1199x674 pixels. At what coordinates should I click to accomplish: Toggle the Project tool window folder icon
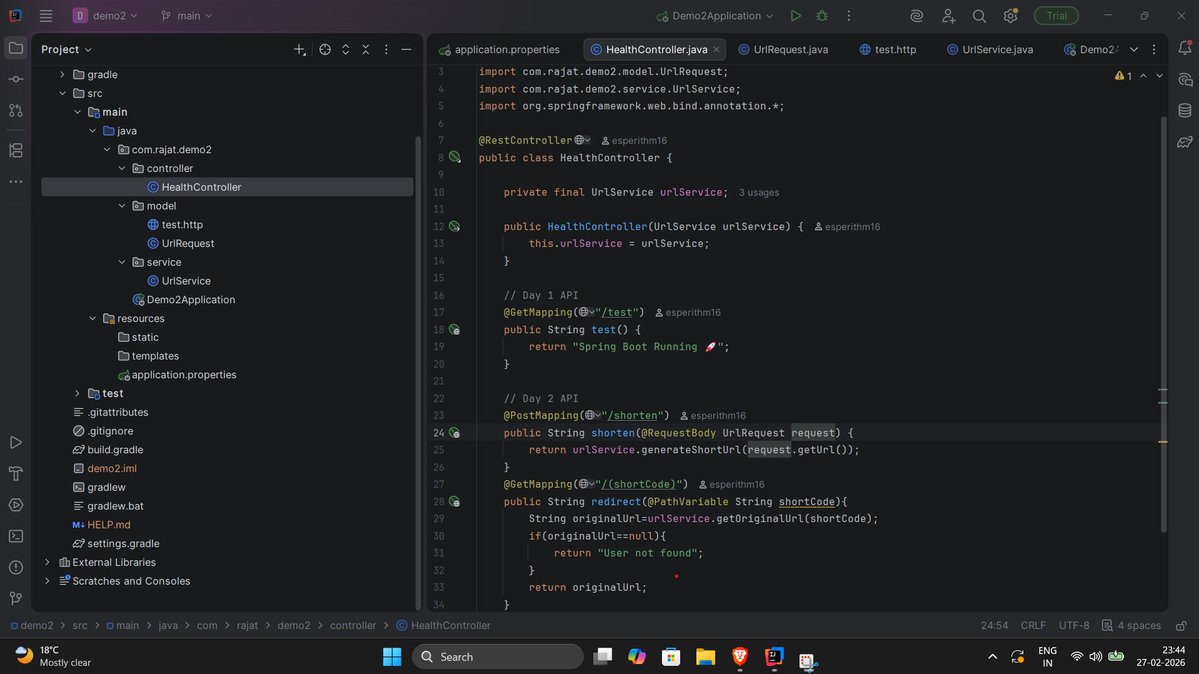[x=15, y=48]
